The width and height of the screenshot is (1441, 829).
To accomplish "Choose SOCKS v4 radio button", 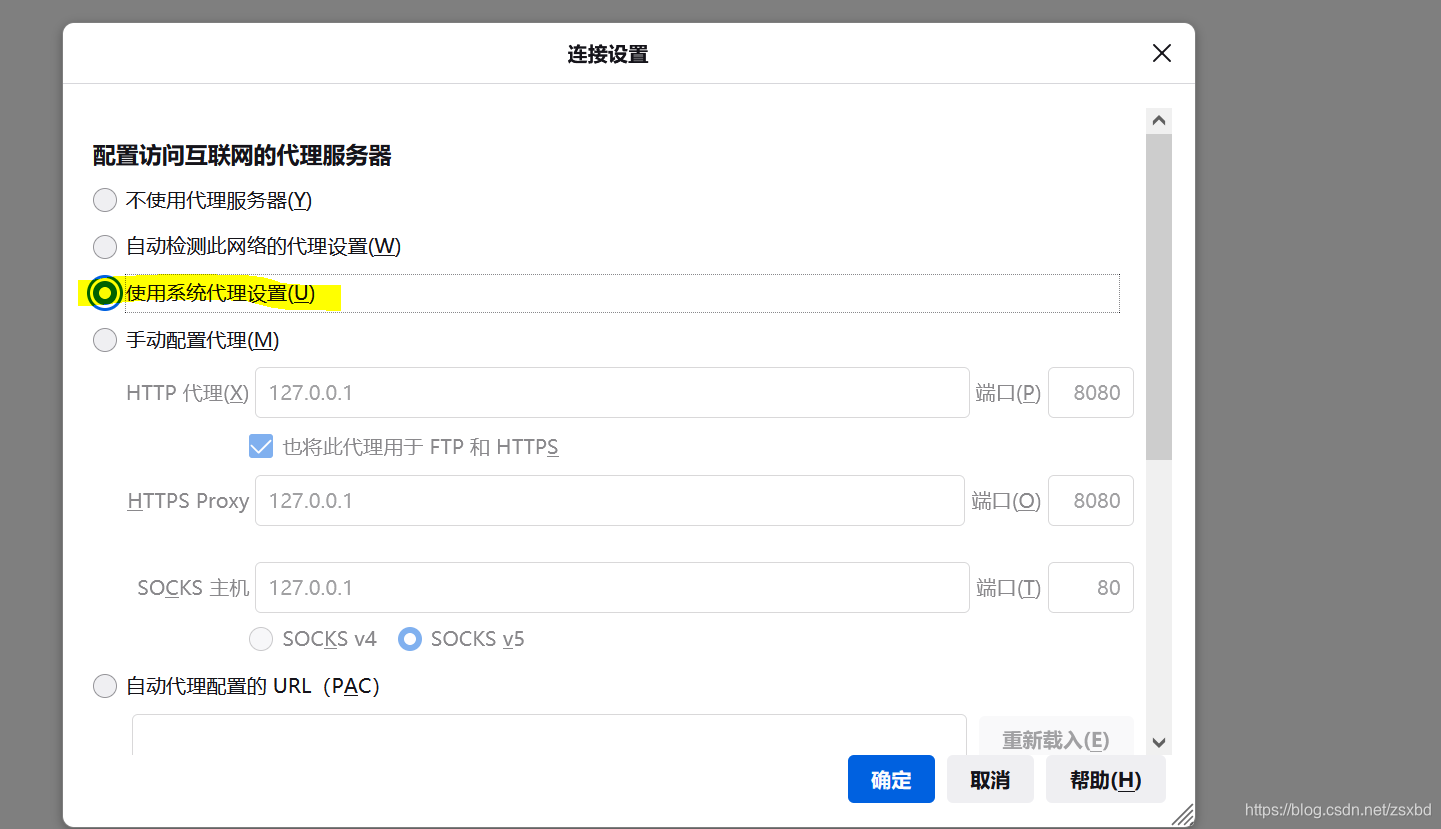I will pyautogui.click(x=260, y=639).
